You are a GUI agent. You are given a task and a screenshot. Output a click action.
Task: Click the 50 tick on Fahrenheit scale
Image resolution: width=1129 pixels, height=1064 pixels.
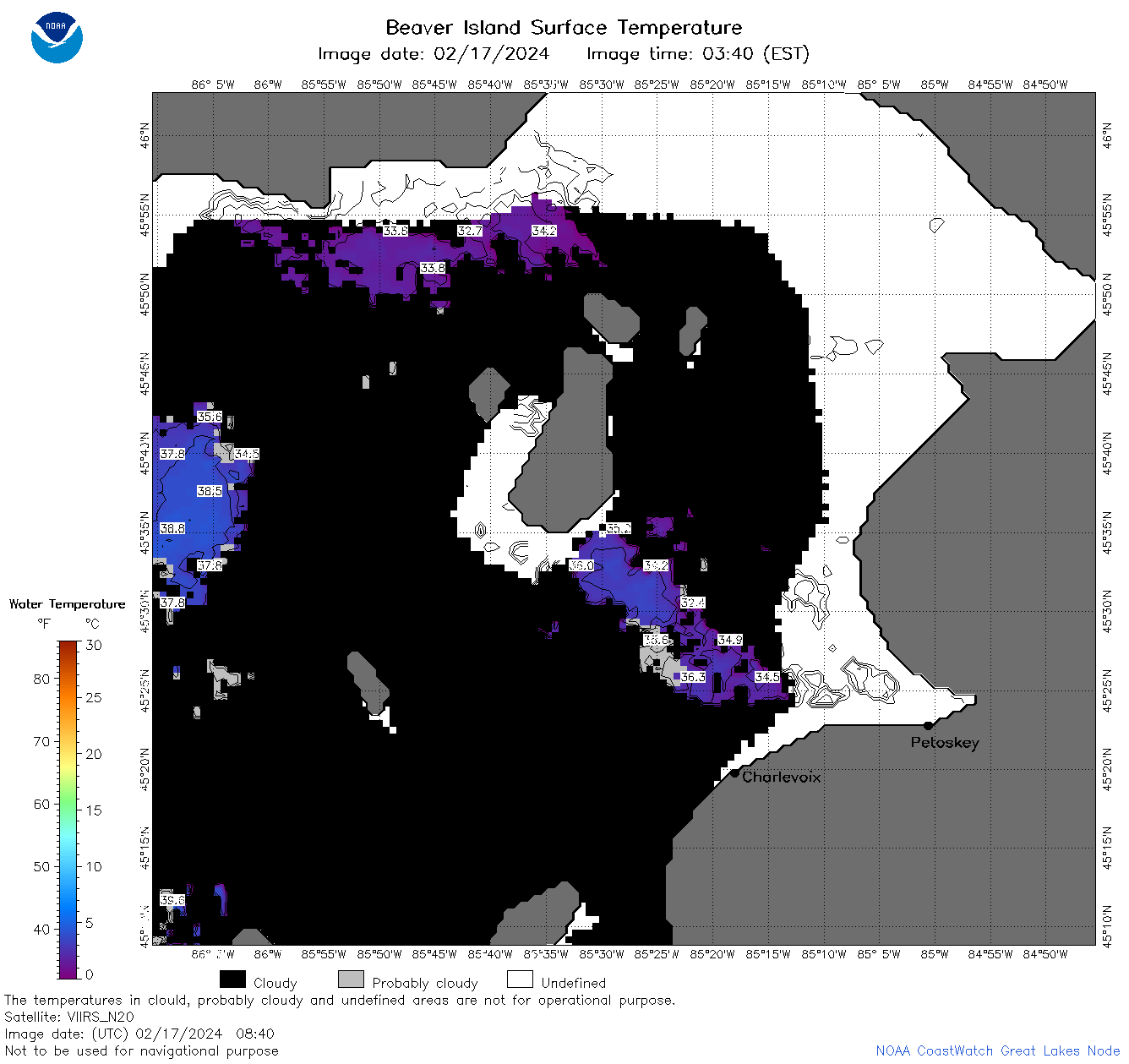point(41,866)
